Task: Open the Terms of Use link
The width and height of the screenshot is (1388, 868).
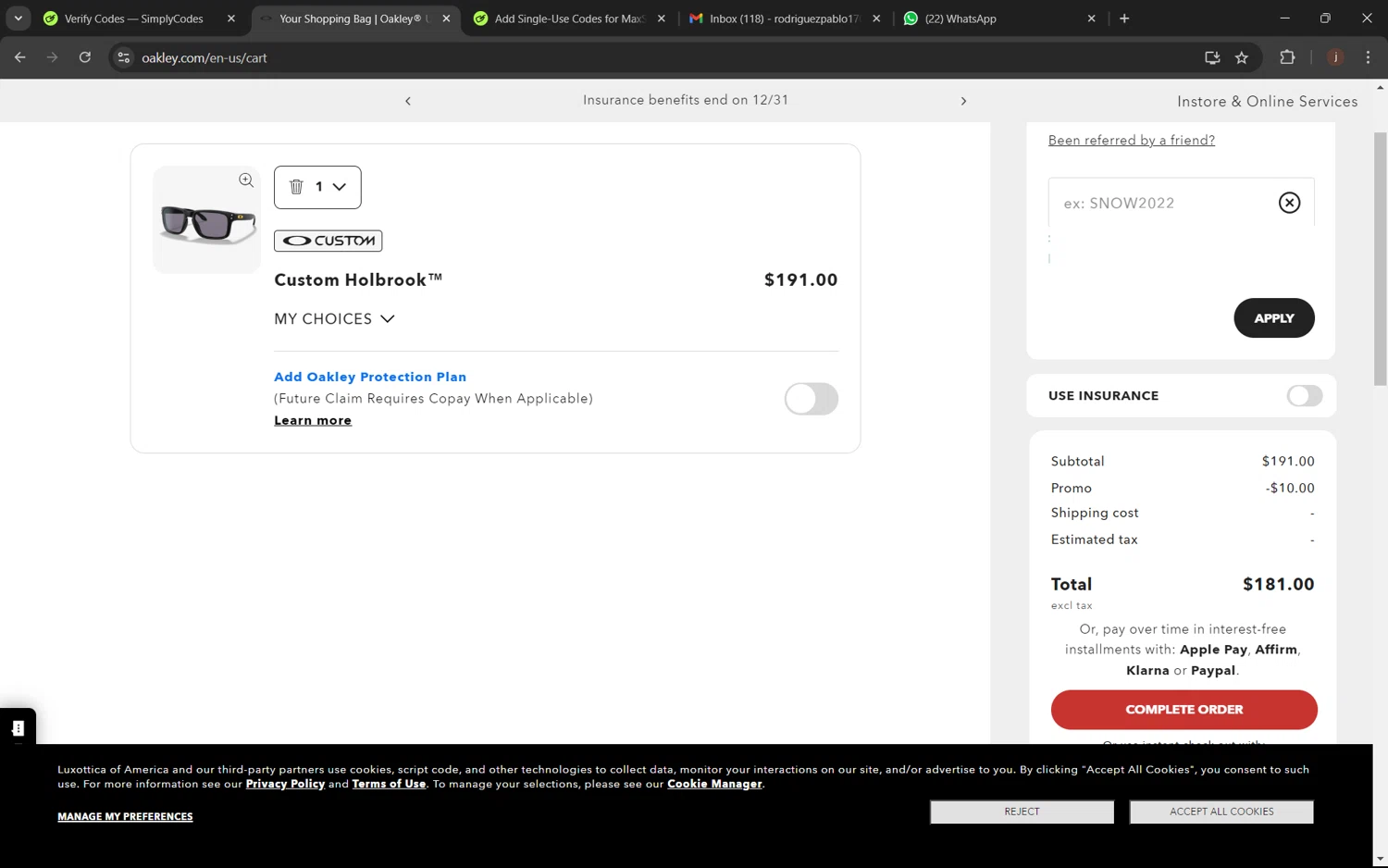Action: pyautogui.click(x=389, y=784)
